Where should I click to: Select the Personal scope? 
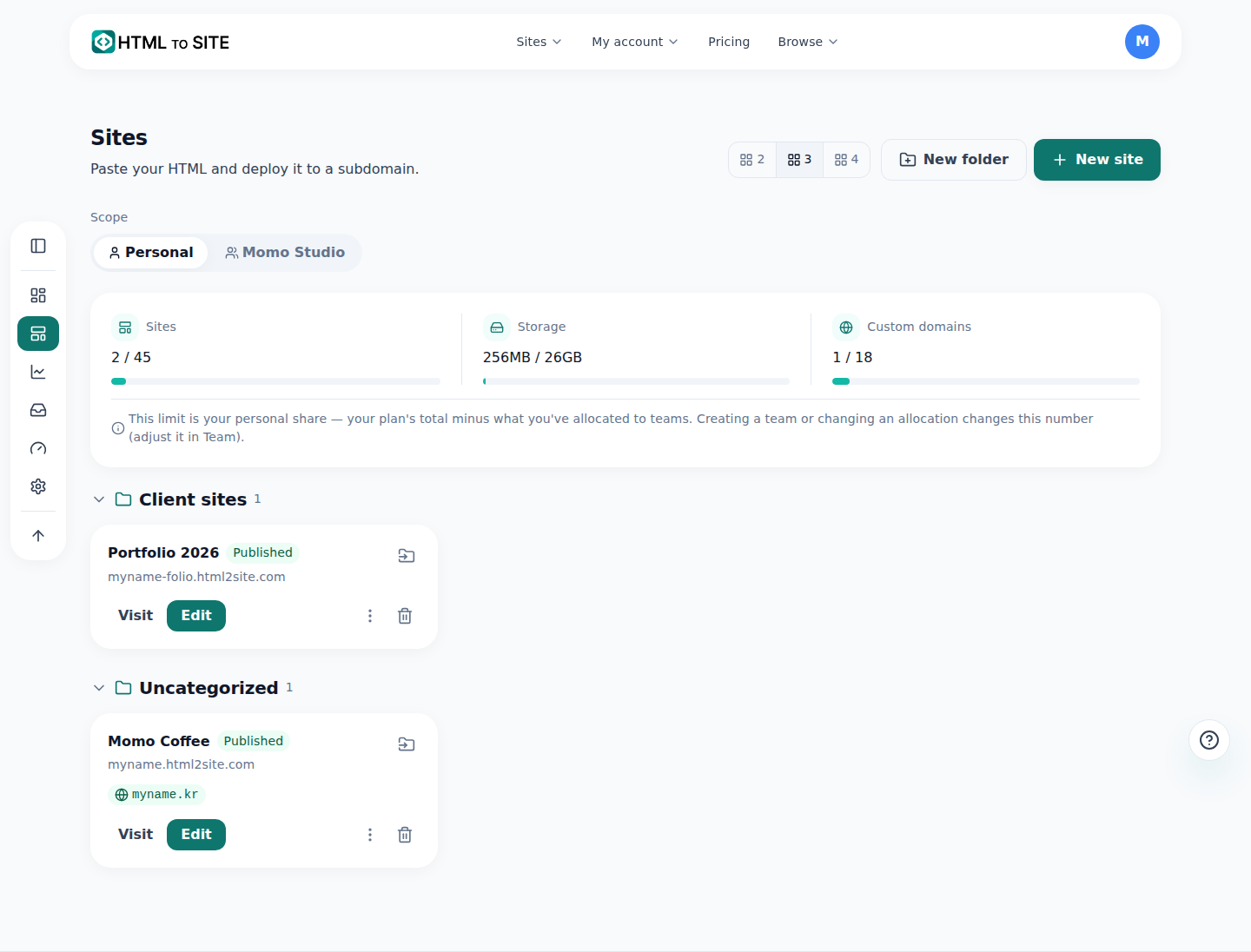click(x=151, y=253)
